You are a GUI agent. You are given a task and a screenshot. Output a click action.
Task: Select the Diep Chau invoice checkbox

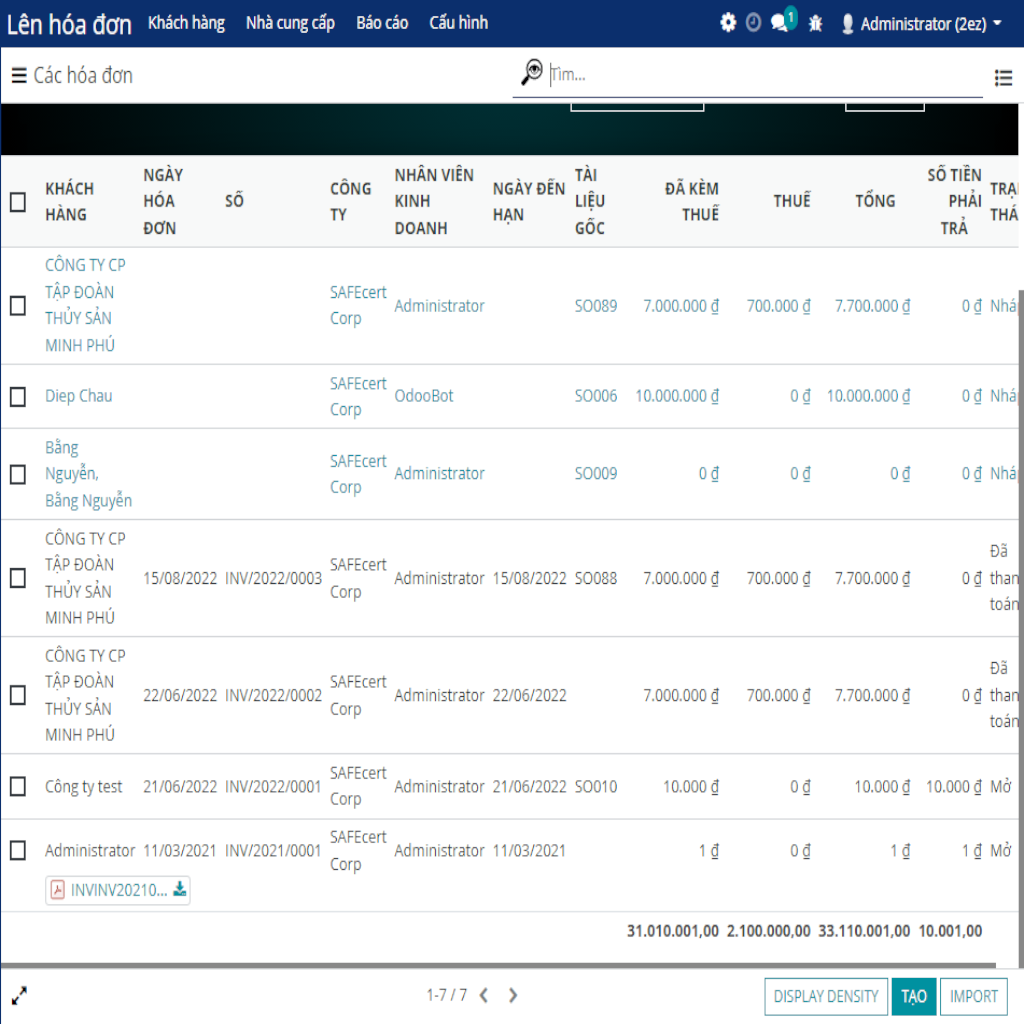(x=18, y=397)
